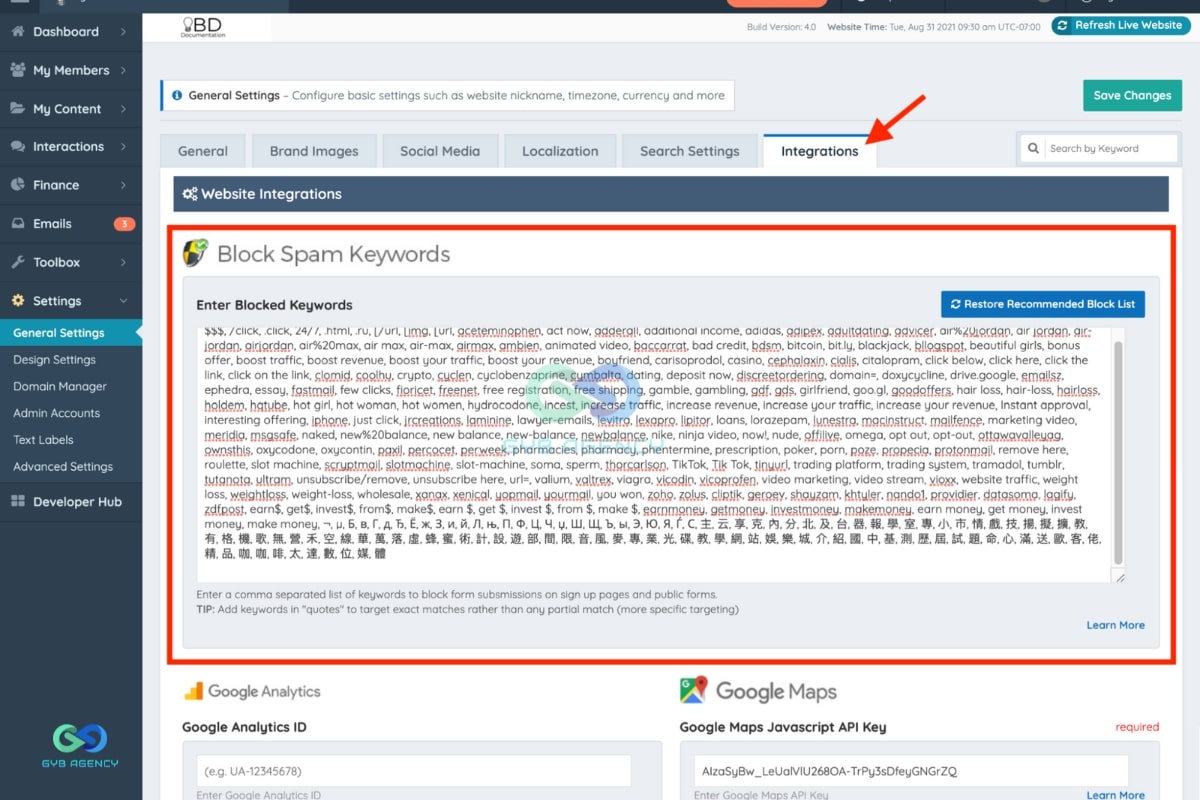Open Text Labels in the sidebar
The height and width of the screenshot is (800, 1200).
tap(43, 440)
